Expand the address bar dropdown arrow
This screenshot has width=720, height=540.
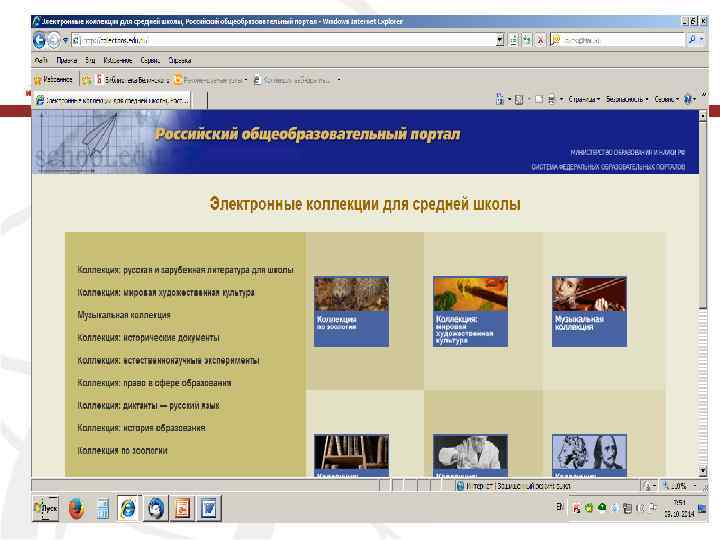point(500,40)
